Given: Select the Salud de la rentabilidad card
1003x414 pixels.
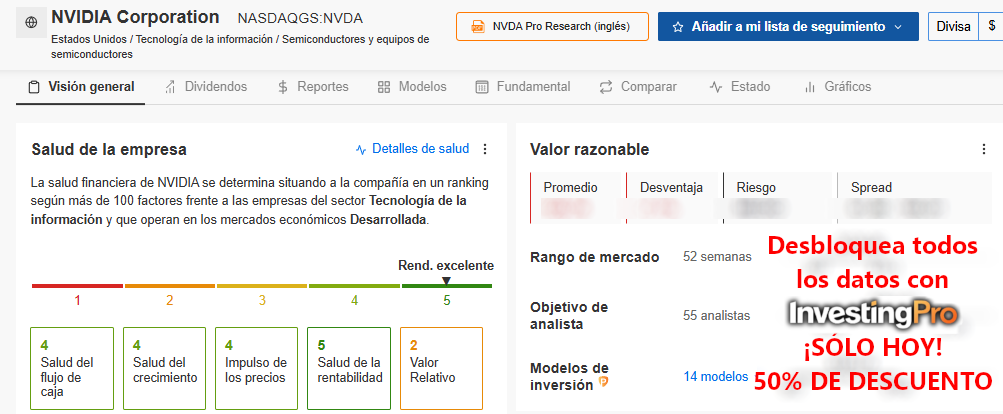Looking at the screenshot, I should coord(349,369).
